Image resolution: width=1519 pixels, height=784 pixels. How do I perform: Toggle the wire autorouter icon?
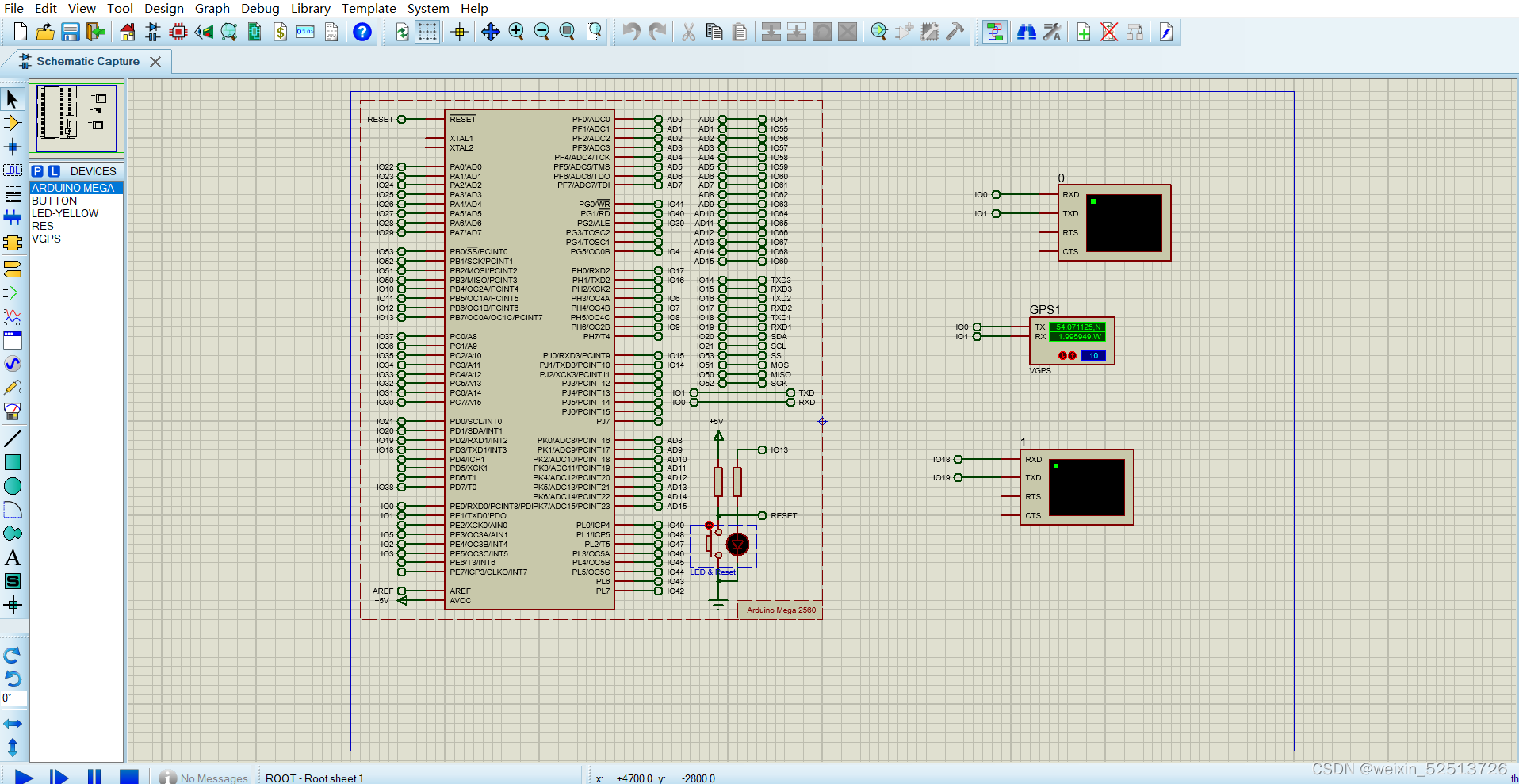tap(995, 32)
